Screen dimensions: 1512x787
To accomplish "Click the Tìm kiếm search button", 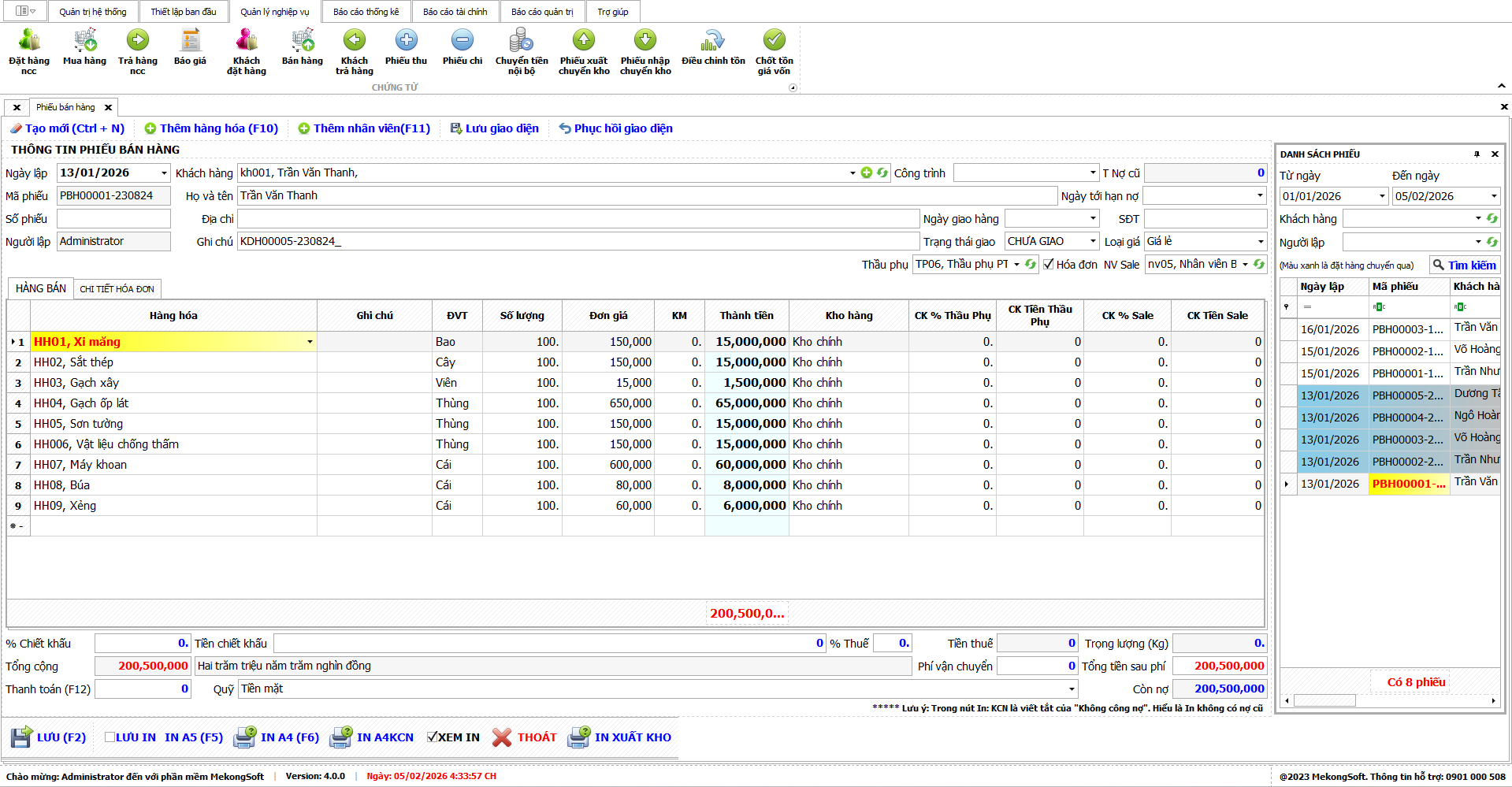I will point(1464,265).
